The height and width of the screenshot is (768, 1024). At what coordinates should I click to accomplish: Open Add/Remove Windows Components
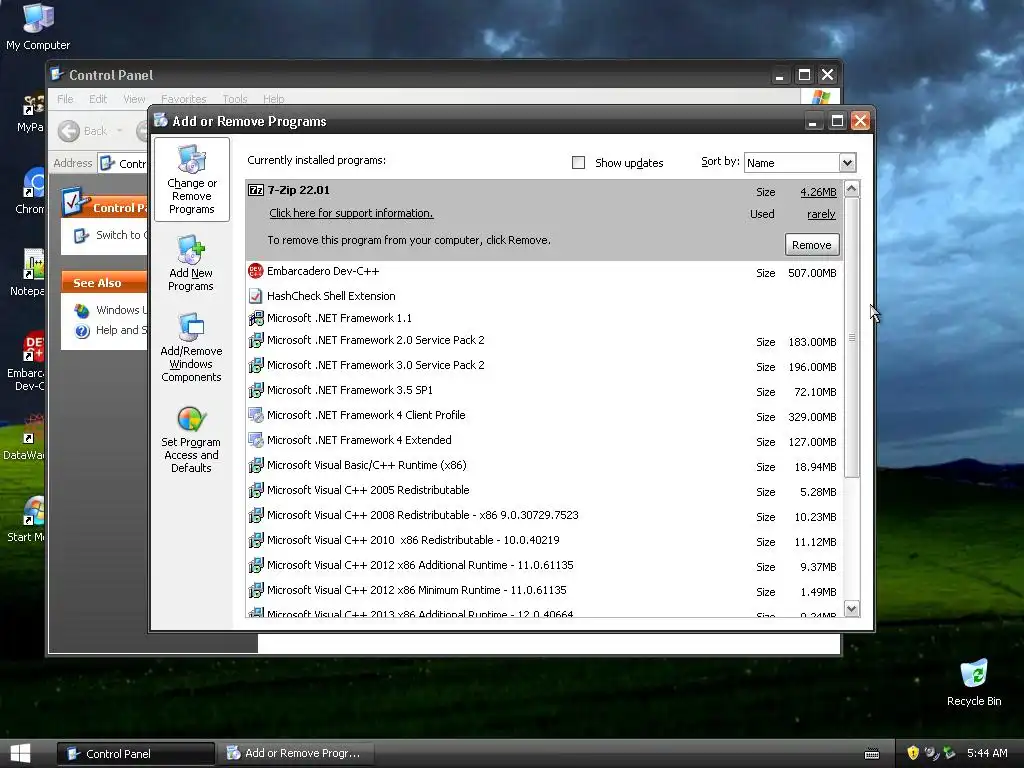coord(191,347)
